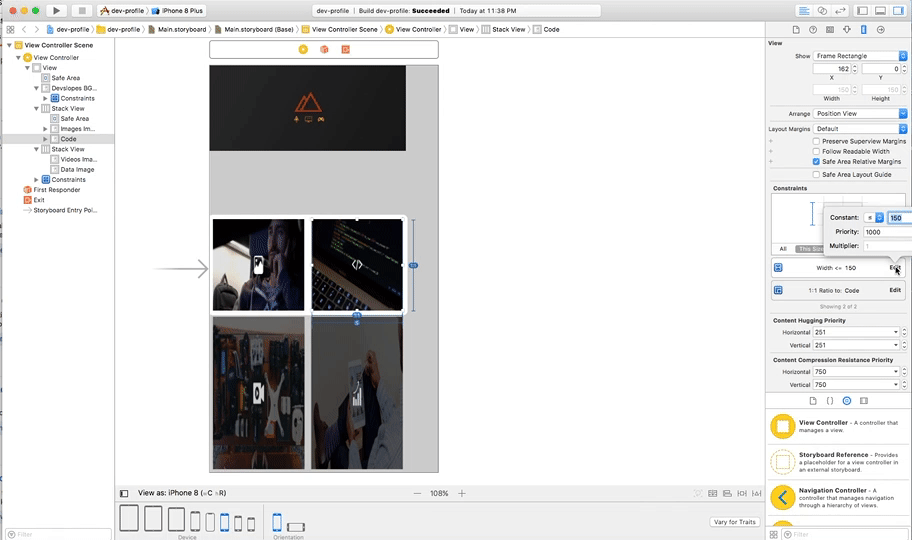Filter constraints by All

[x=783, y=249]
